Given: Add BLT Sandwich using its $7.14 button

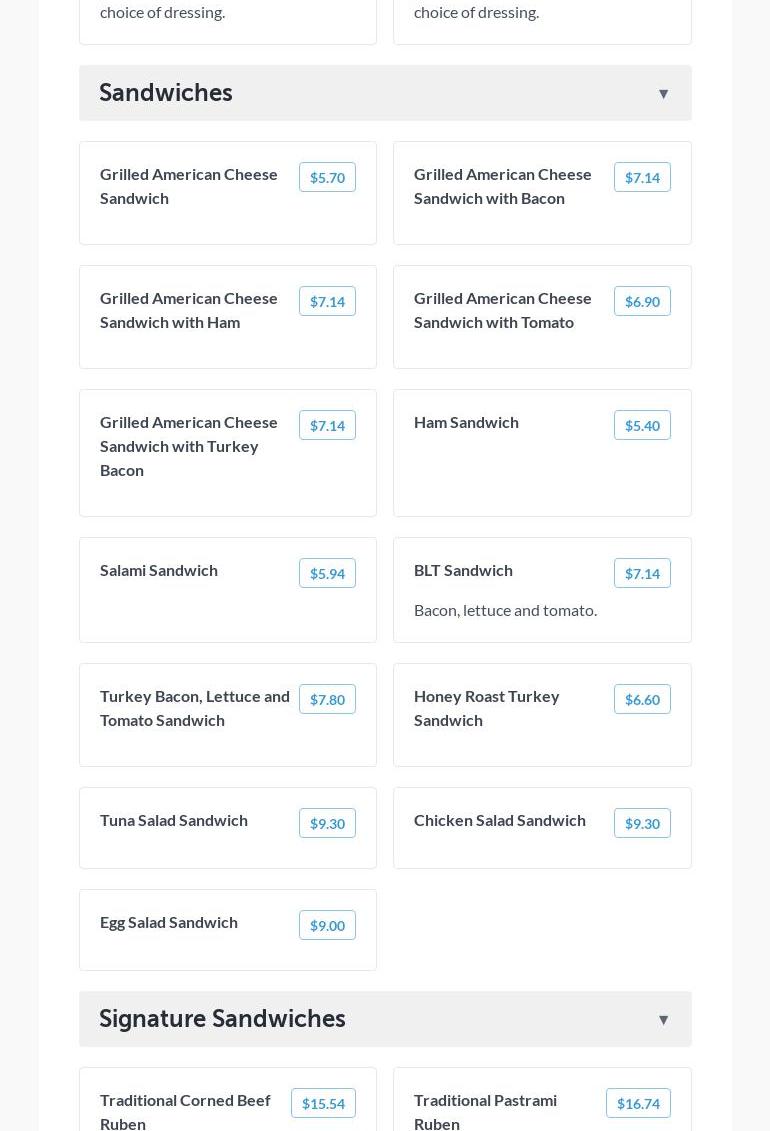Looking at the screenshot, I should [x=642, y=574].
